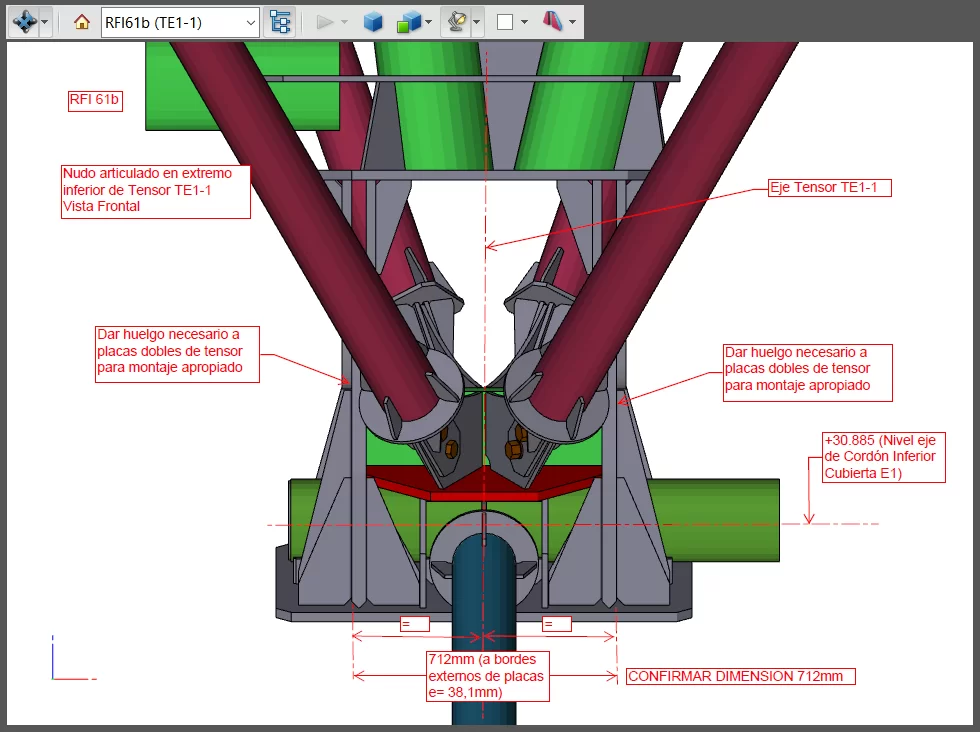Select the 'Eje Tensor TE1-1' annotation

point(829,187)
